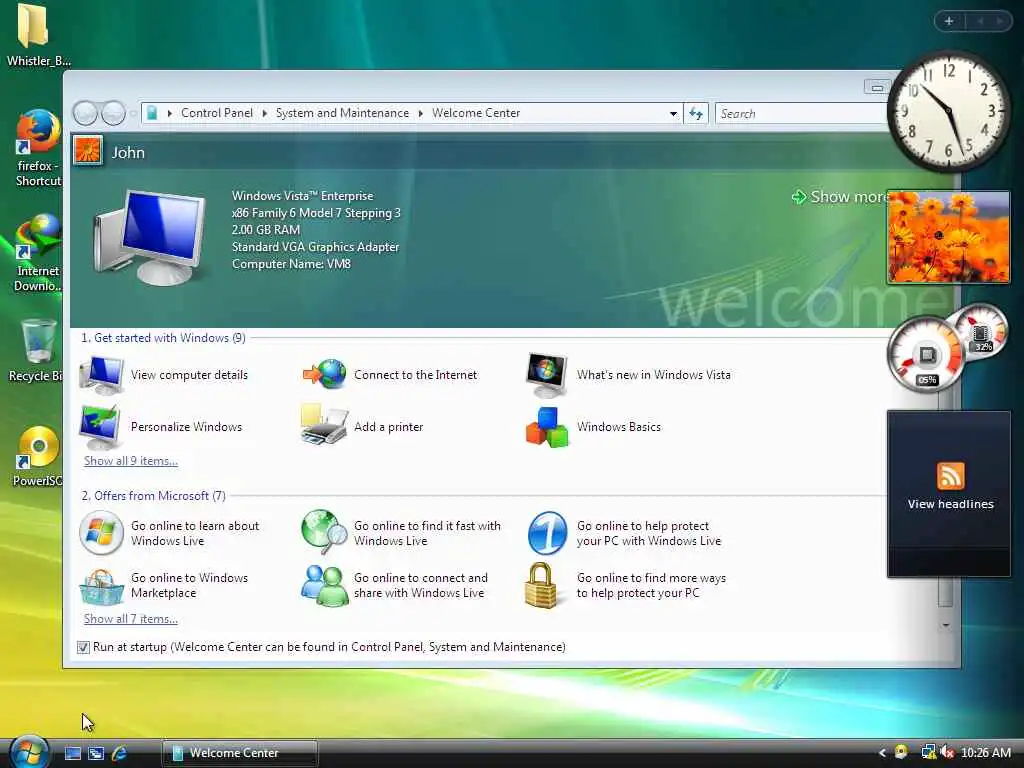Viewport: 1024px width, 768px height.
Task: Select Internet Download desktop shortcut
Action: pyautogui.click(x=37, y=253)
